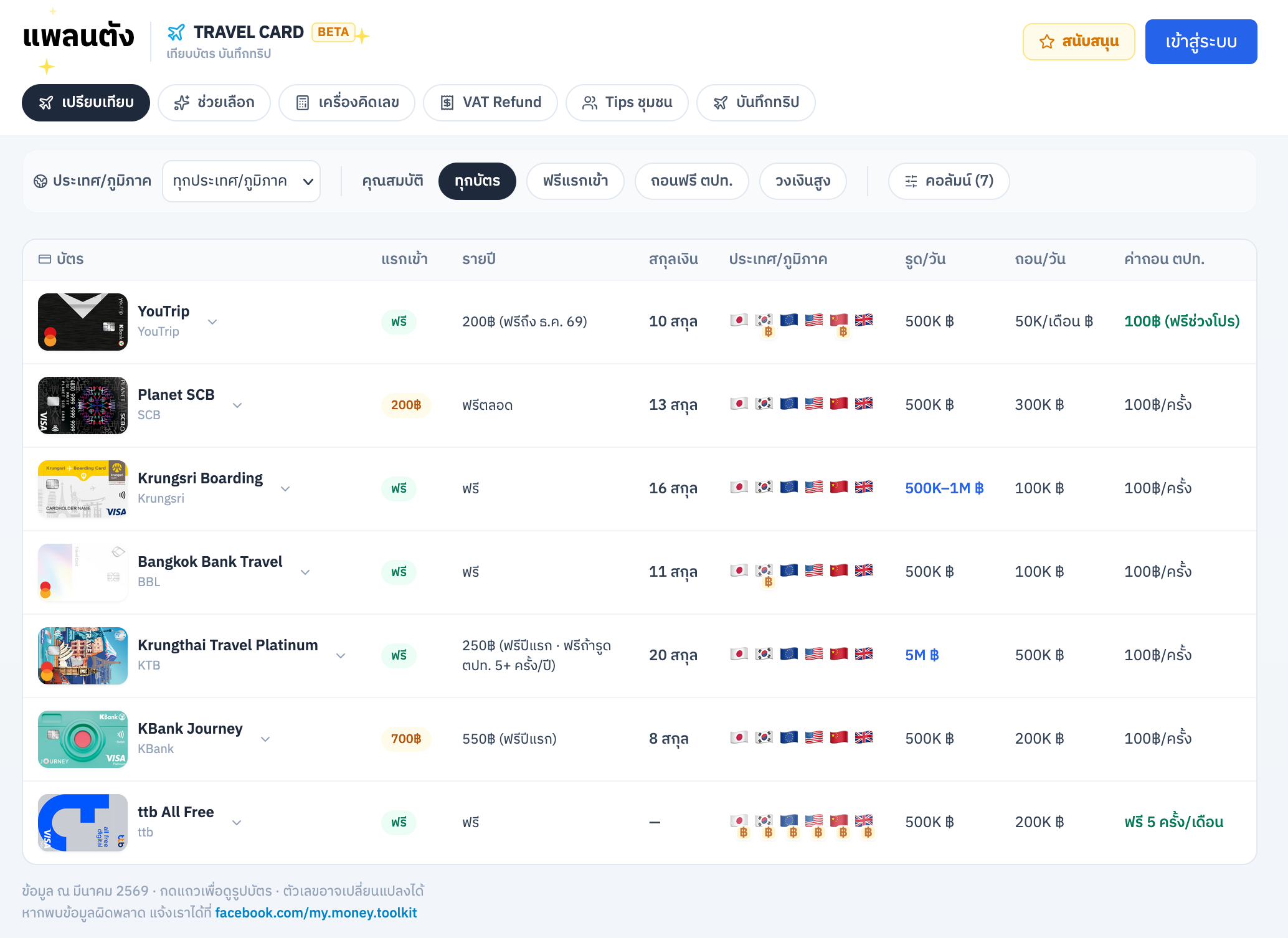Image resolution: width=1288 pixels, height=938 pixels.
Task: Click the KBank Journey card thumbnail
Action: (x=83, y=739)
